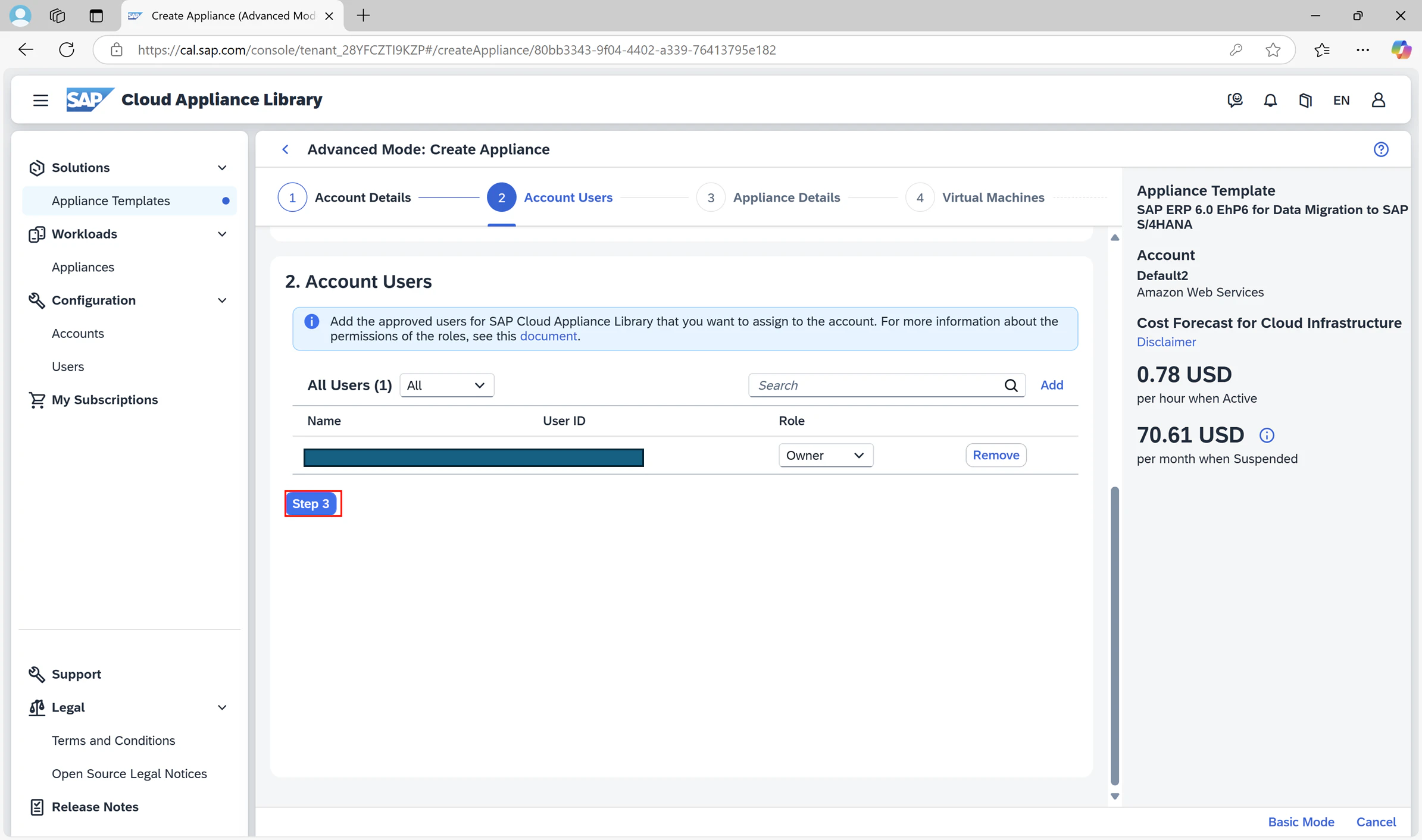The height and width of the screenshot is (840, 1422).
Task: Open the roles document link
Action: pyautogui.click(x=548, y=336)
